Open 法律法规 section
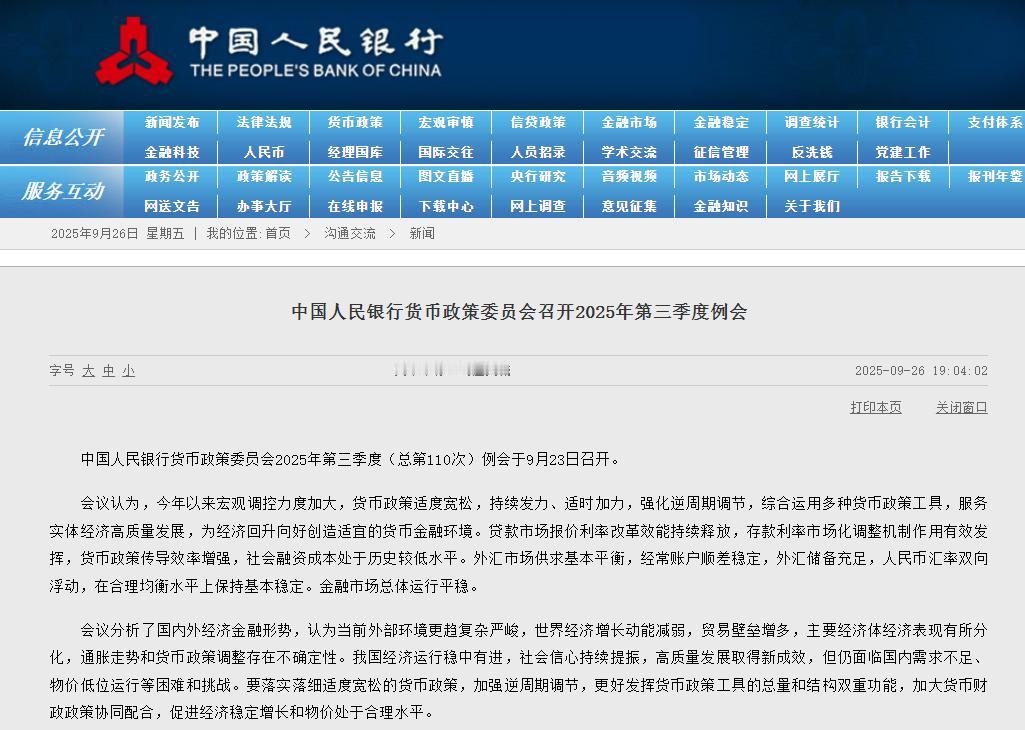The image size is (1025, 730). point(263,122)
